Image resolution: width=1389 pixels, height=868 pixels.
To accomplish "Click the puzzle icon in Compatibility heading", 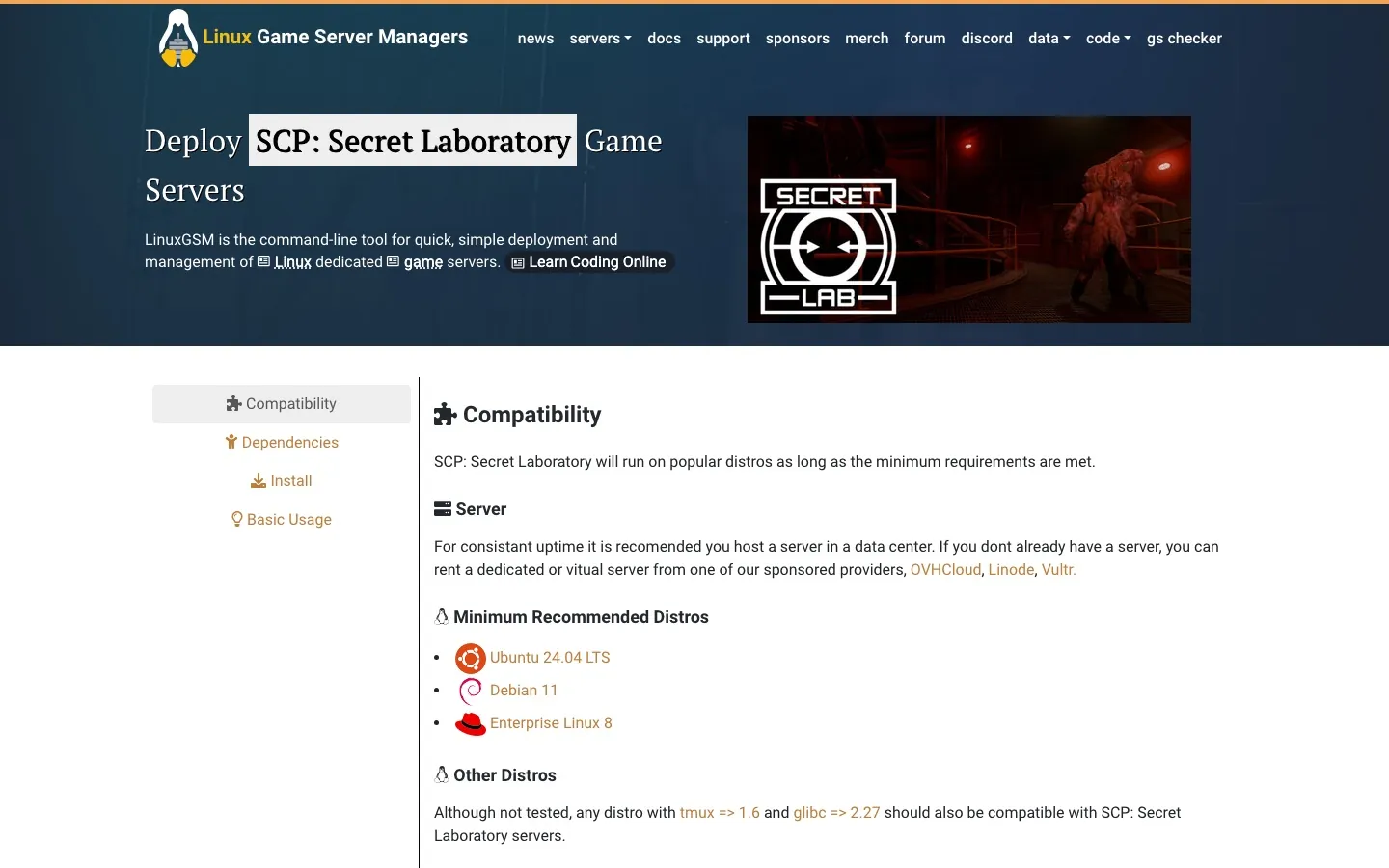I will click(x=445, y=415).
